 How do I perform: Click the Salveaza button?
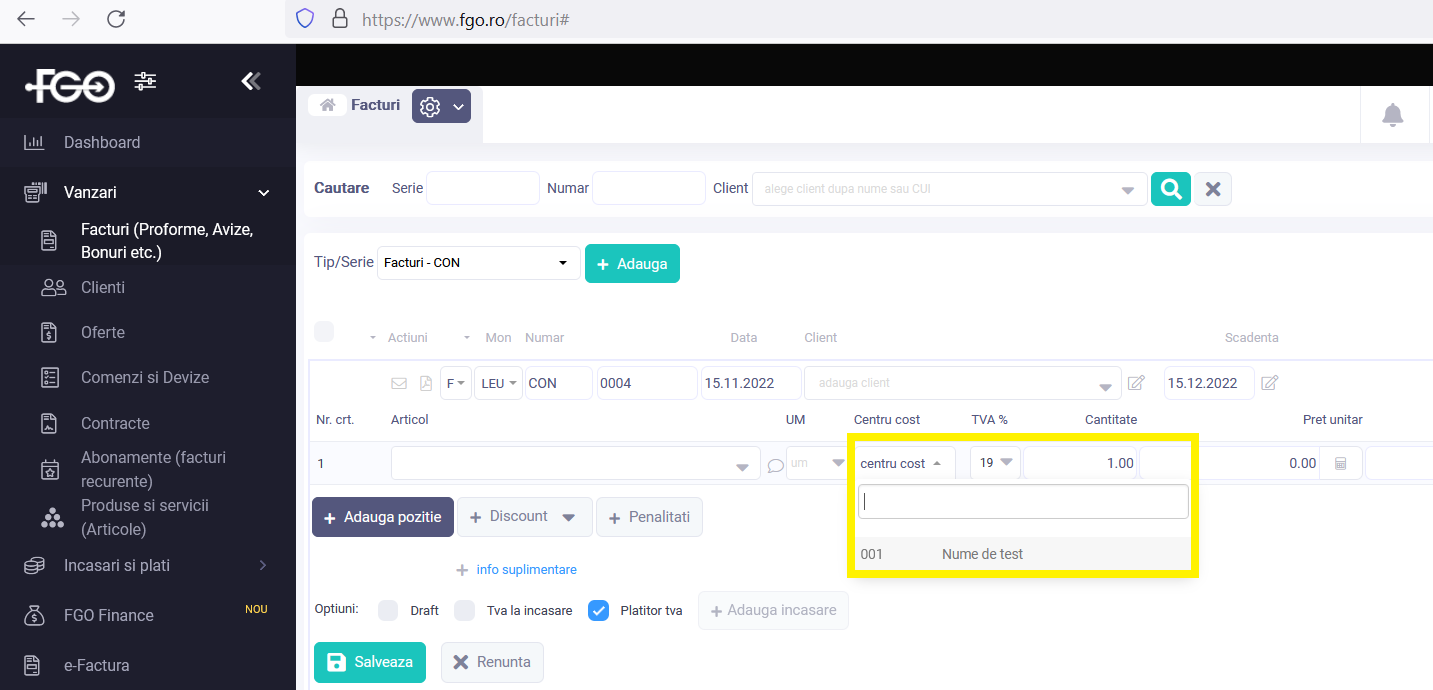coord(369,662)
